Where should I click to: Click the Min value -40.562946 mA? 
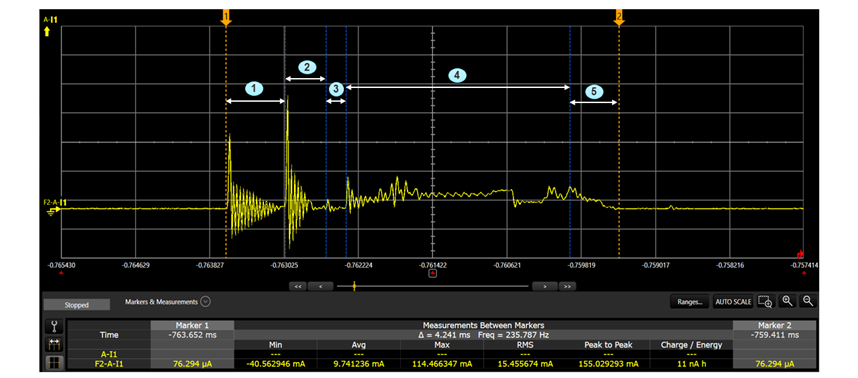(x=275, y=363)
